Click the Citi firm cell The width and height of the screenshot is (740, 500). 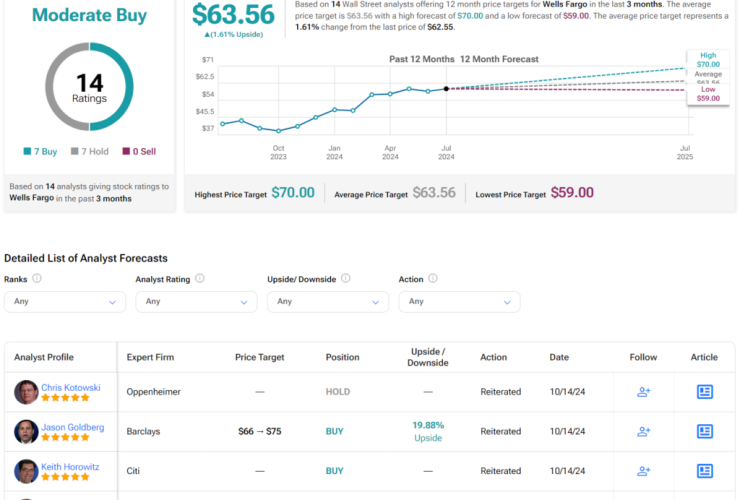pyautogui.click(x=133, y=471)
